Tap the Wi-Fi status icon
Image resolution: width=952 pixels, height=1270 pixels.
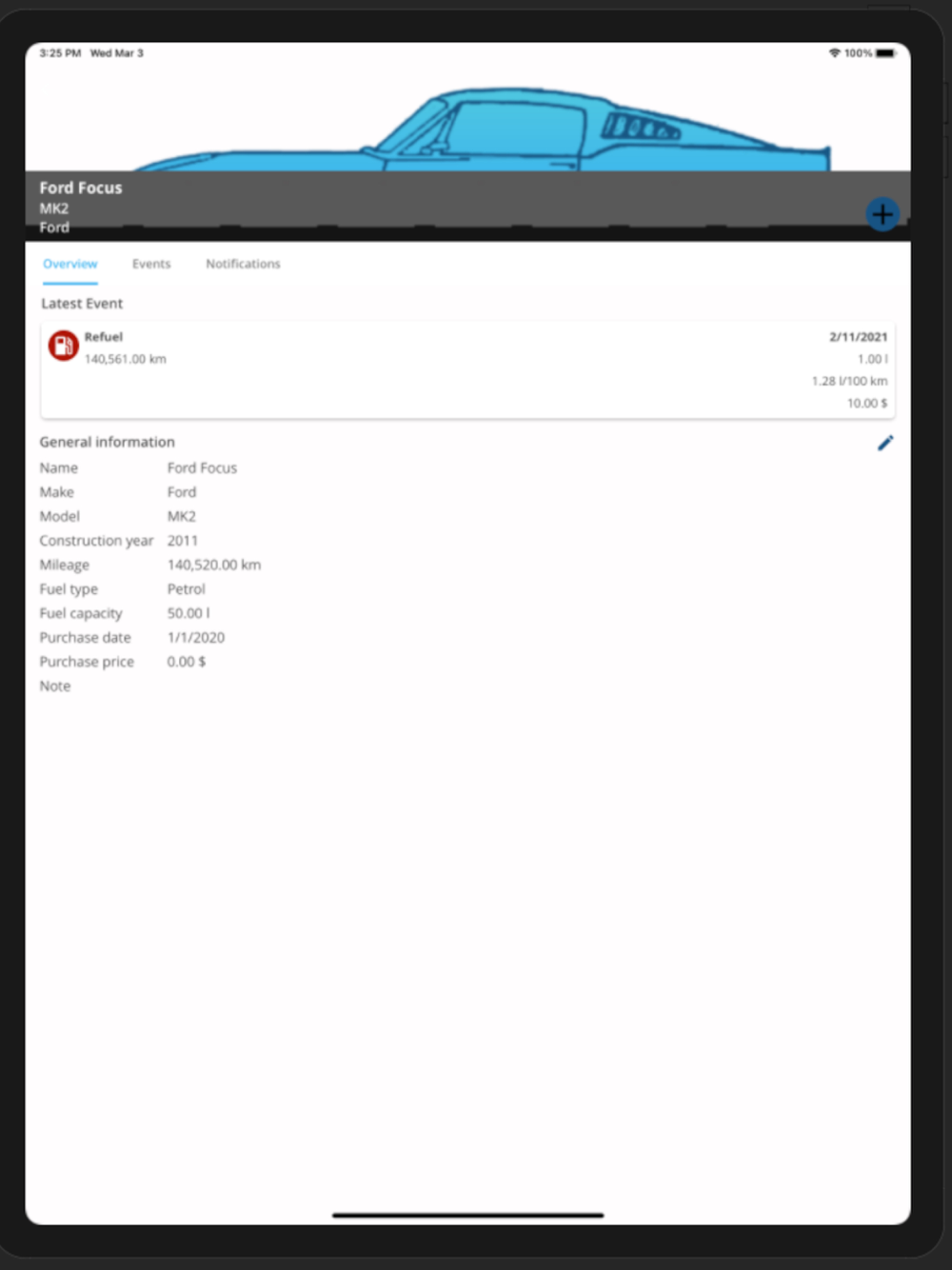[x=834, y=53]
